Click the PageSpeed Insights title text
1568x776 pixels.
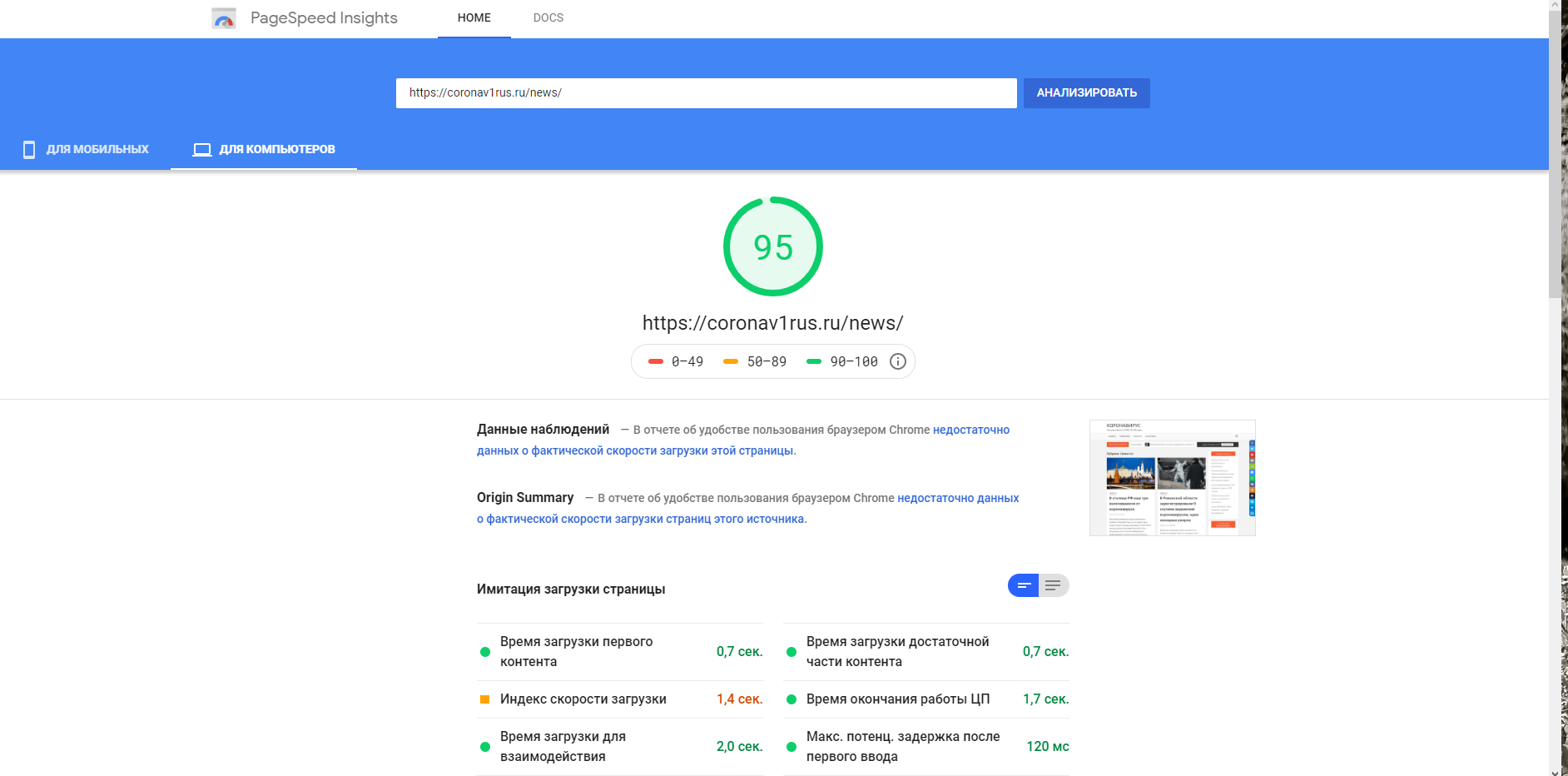coord(324,18)
